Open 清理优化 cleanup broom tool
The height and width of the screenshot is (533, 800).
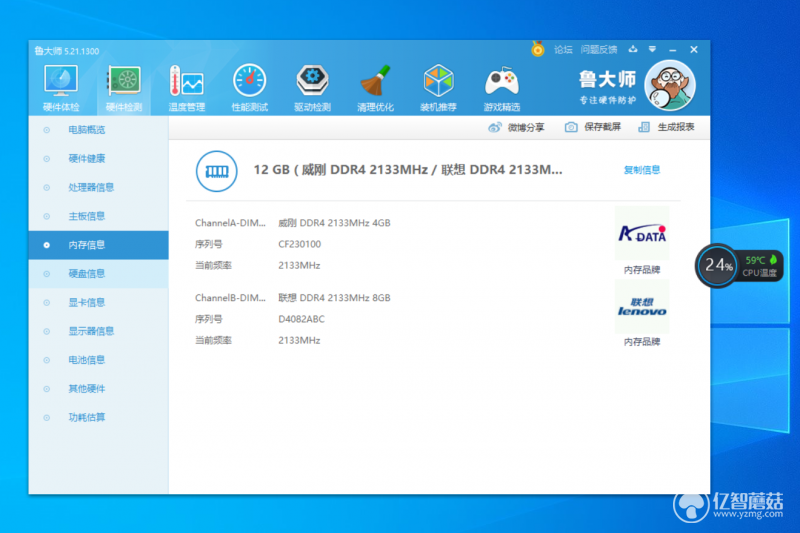coord(375,88)
